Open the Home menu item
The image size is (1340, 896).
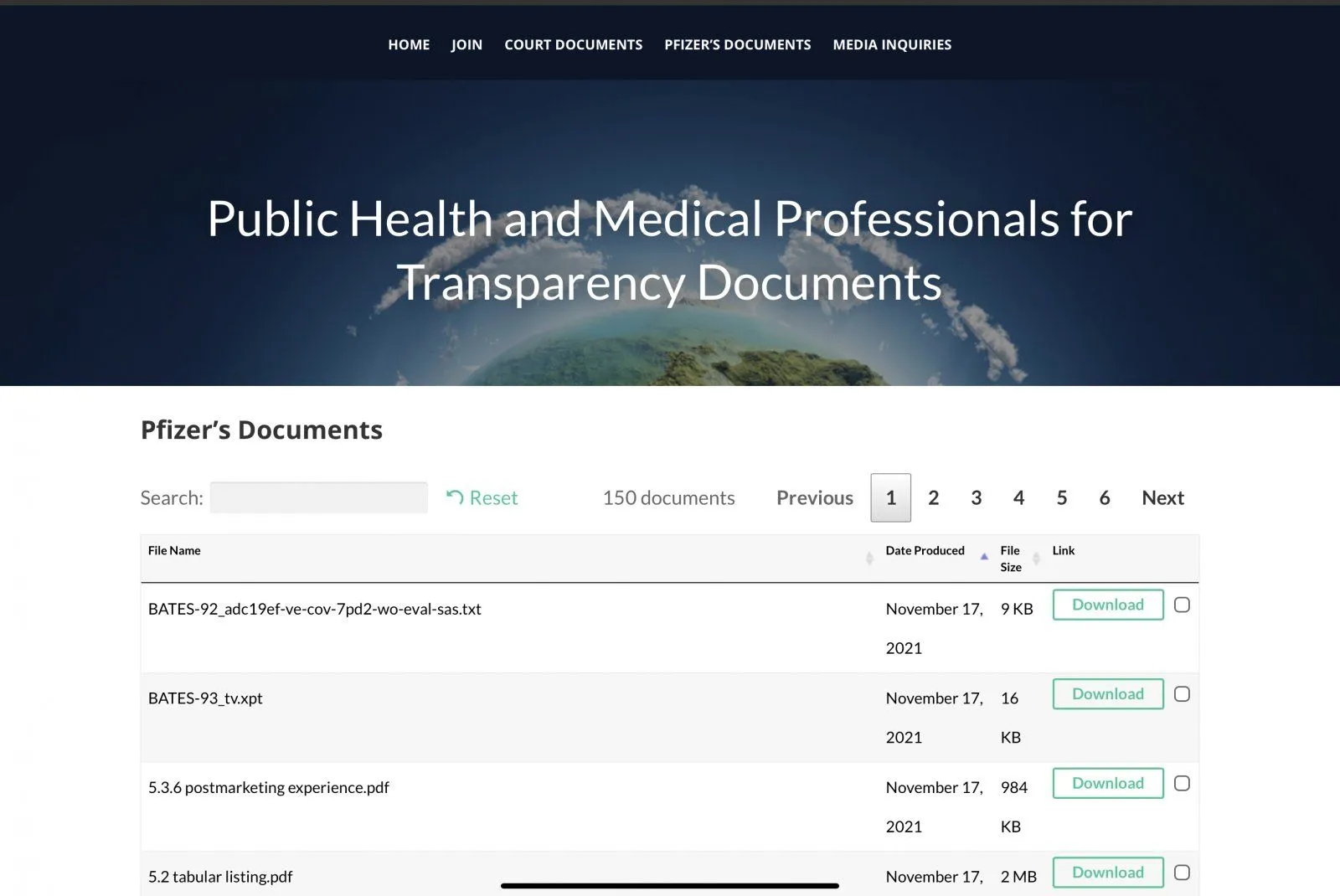(x=409, y=44)
